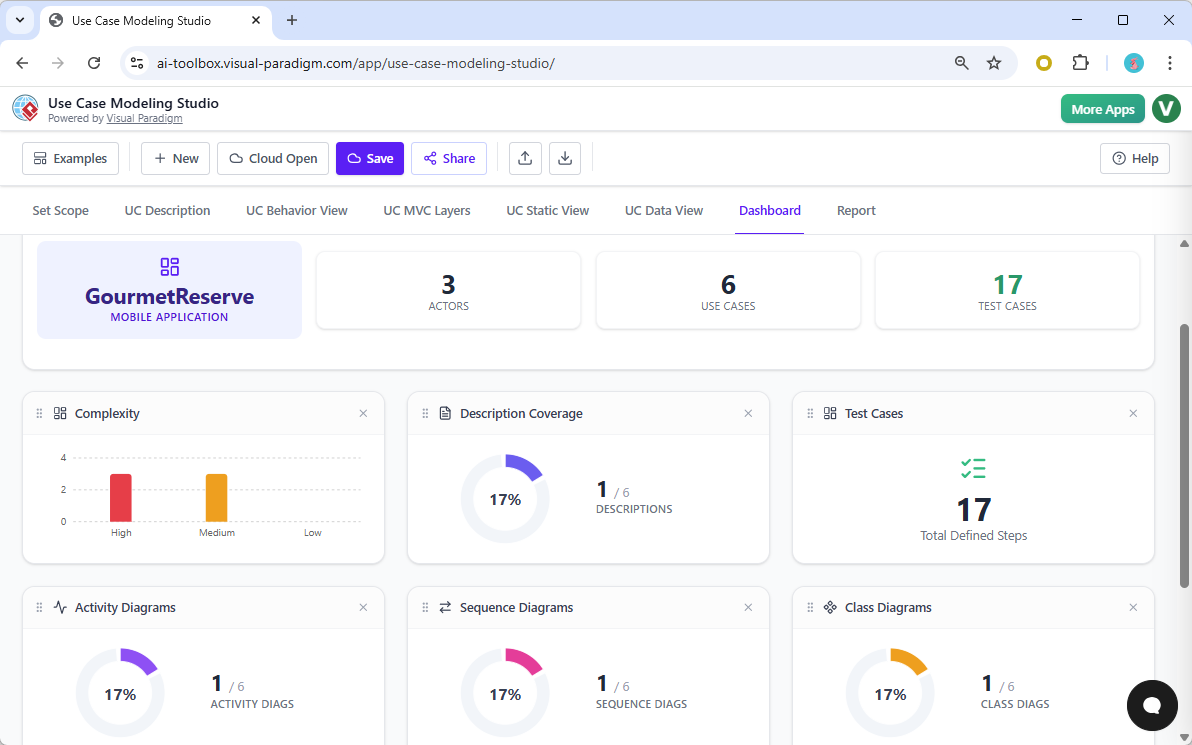Close the Complexity widget

coord(363,412)
